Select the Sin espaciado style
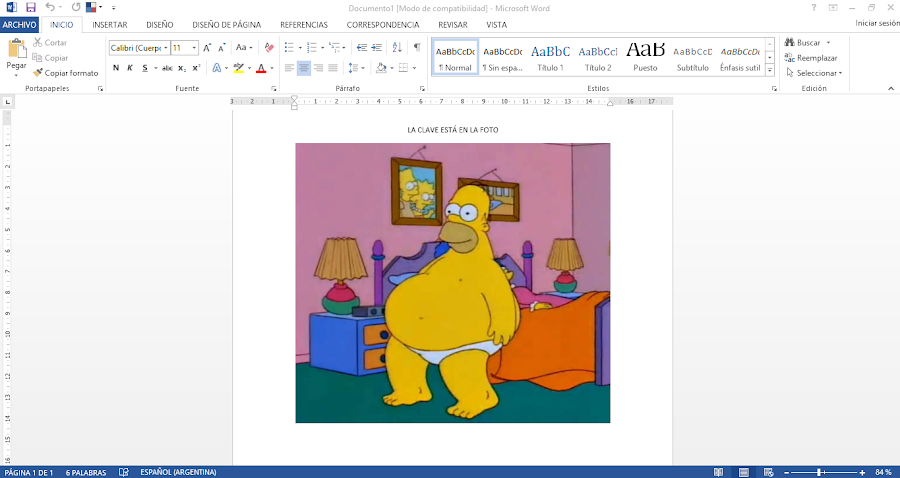The image size is (900, 478). (x=502, y=57)
